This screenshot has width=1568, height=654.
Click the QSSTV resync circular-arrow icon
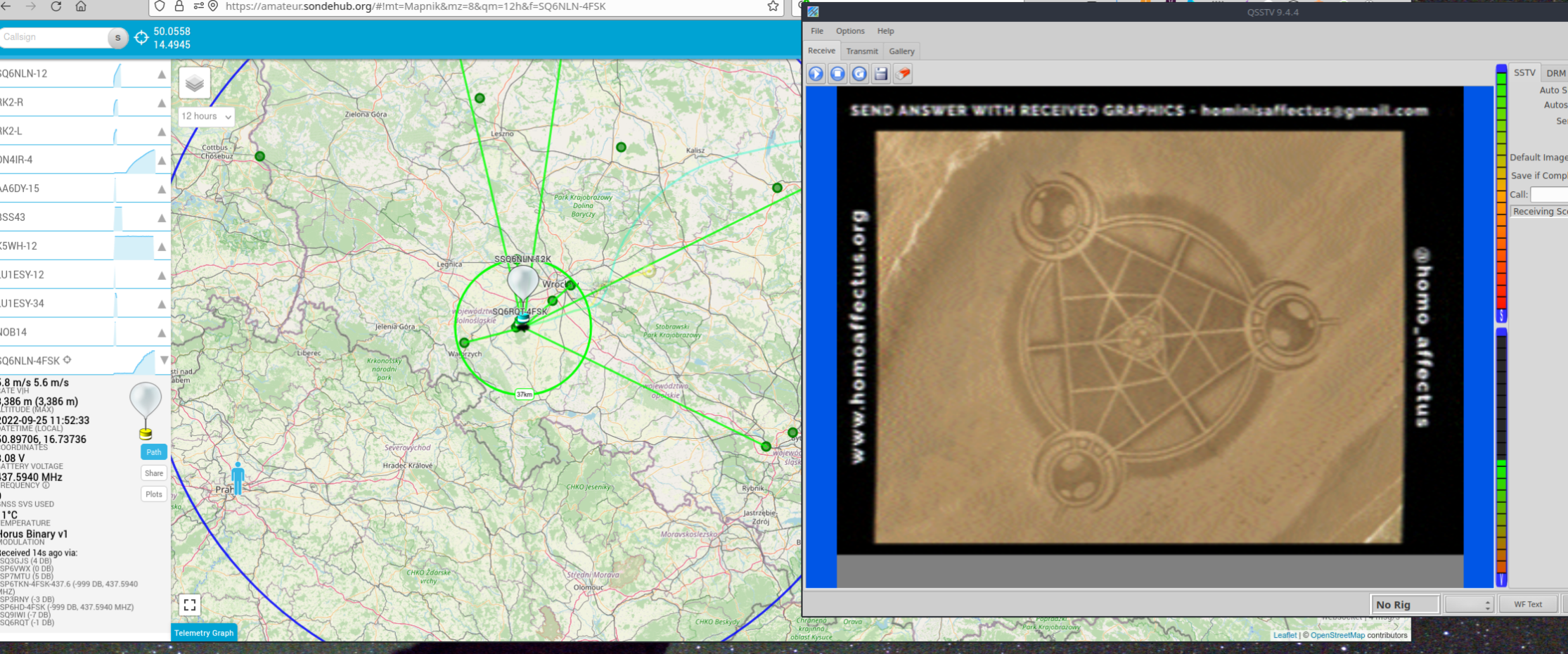click(x=859, y=74)
